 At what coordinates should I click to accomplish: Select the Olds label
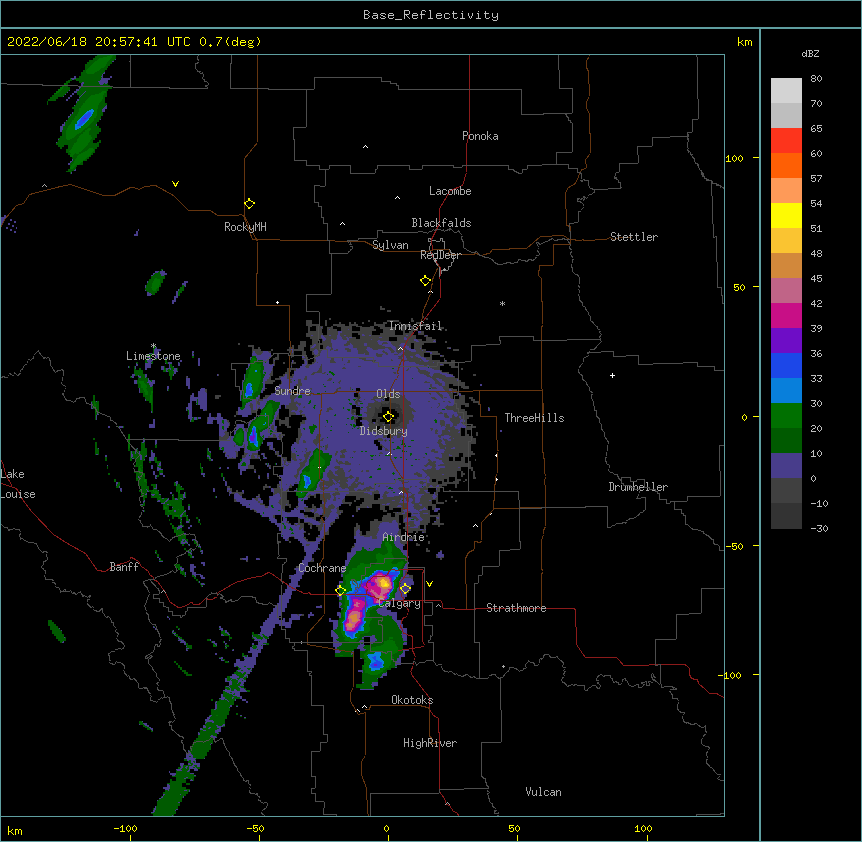coord(388,394)
